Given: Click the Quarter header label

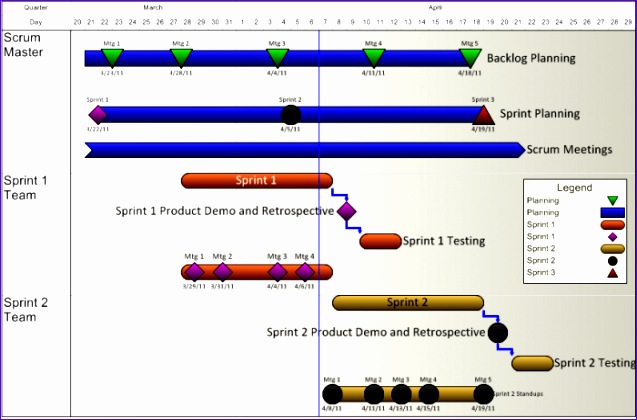Looking at the screenshot, I should click(x=36, y=7).
